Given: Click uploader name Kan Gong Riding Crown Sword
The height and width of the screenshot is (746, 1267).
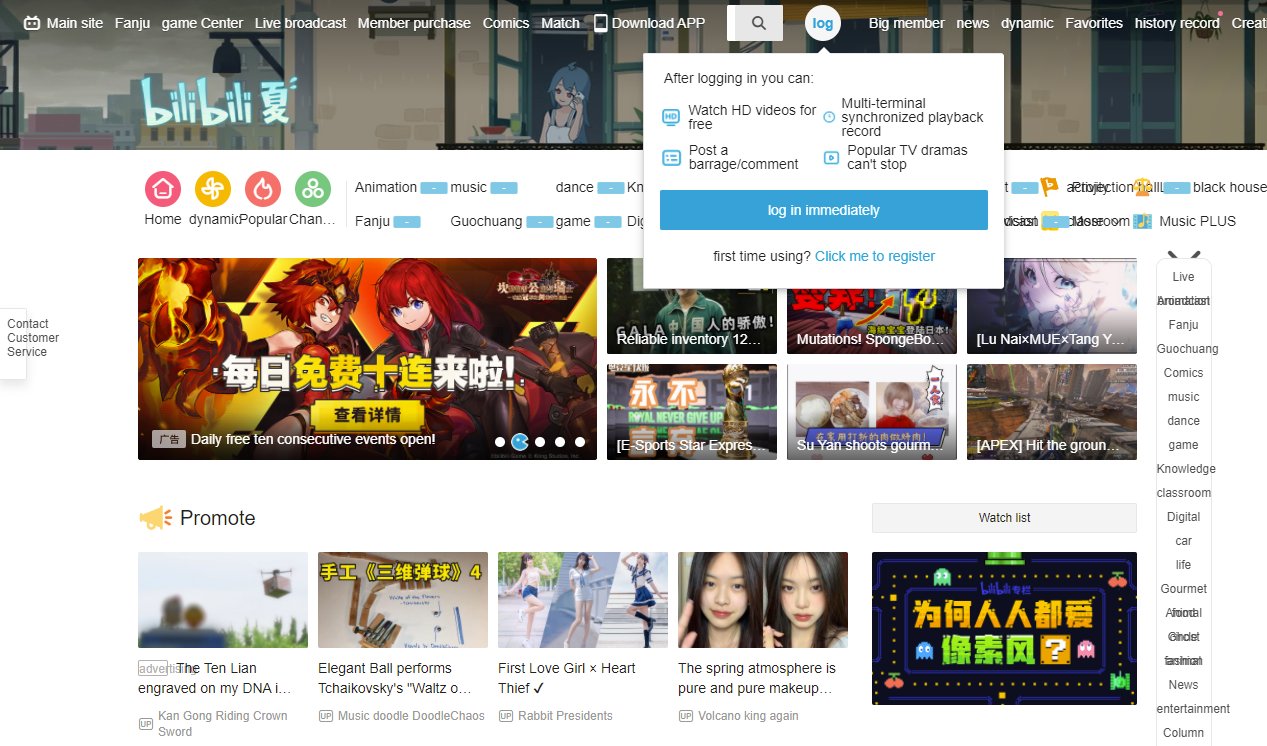Looking at the screenshot, I should point(222,724).
